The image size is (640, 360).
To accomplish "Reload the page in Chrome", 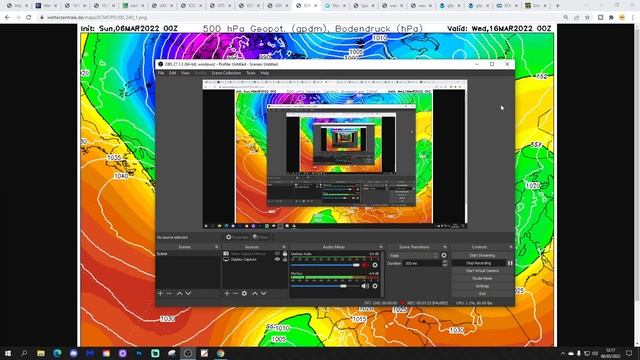I will [29, 18].
